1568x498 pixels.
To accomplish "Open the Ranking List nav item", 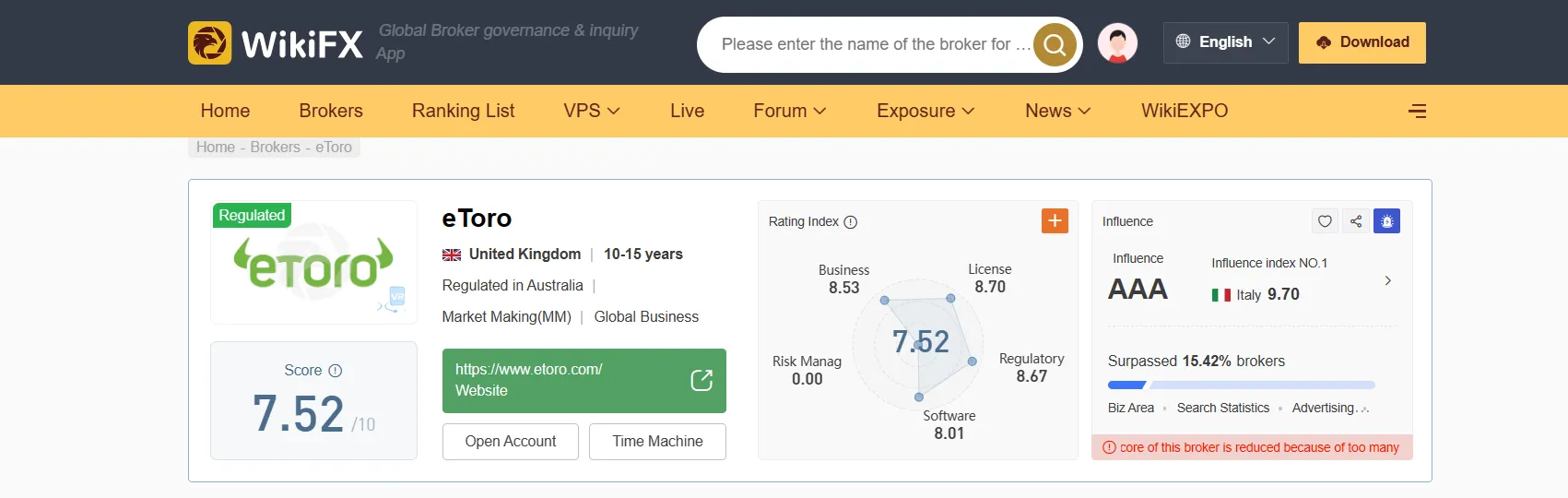I will click(x=464, y=111).
